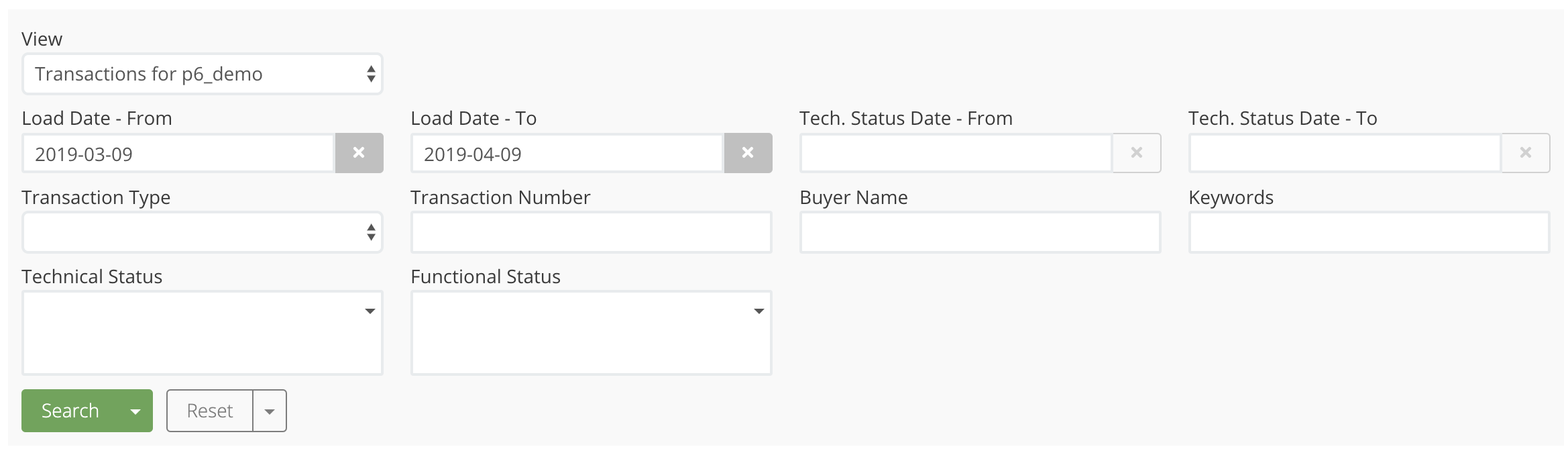Click into the Buyer Name field
This screenshot has height=455, width=1568.
[x=980, y=232]
